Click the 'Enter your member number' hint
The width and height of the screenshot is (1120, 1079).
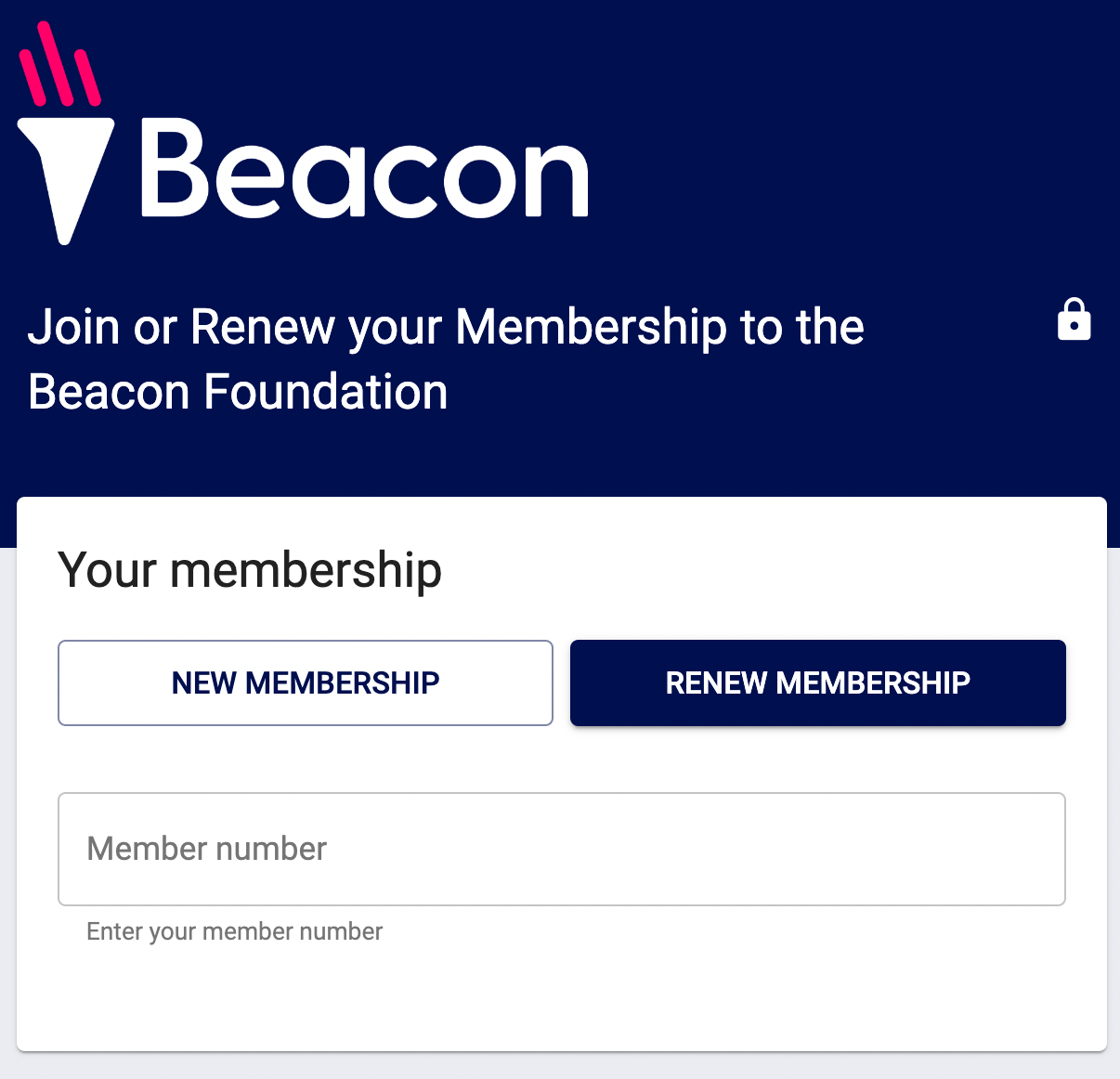234,931
